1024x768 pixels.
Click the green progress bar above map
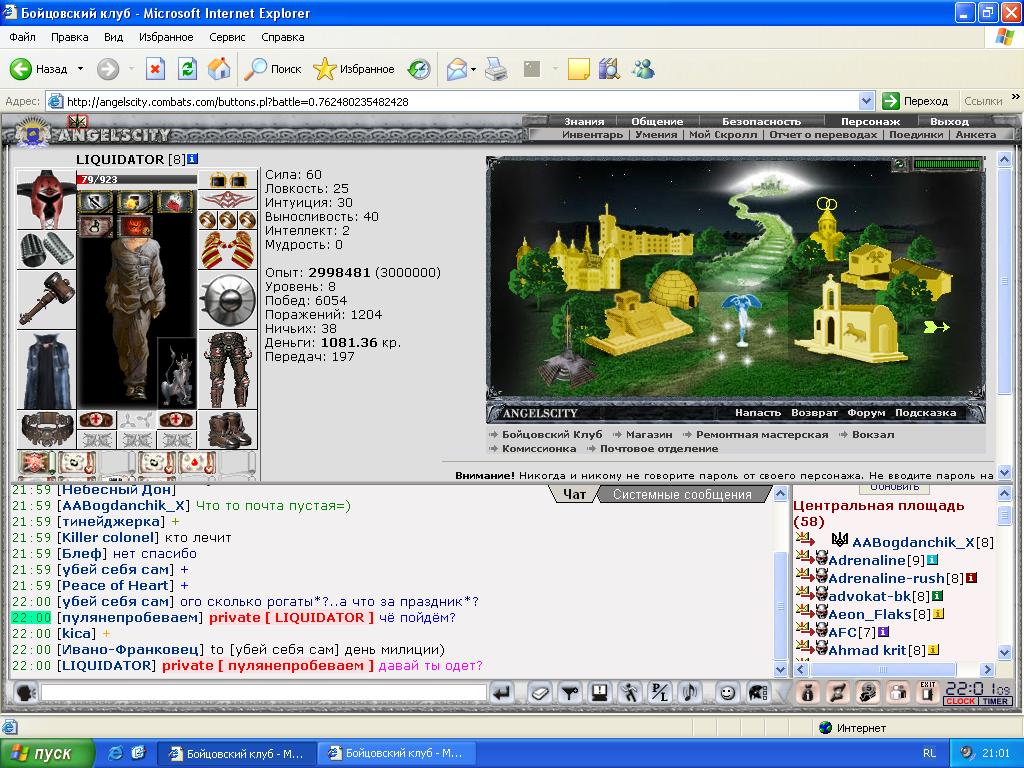[947, 164]
